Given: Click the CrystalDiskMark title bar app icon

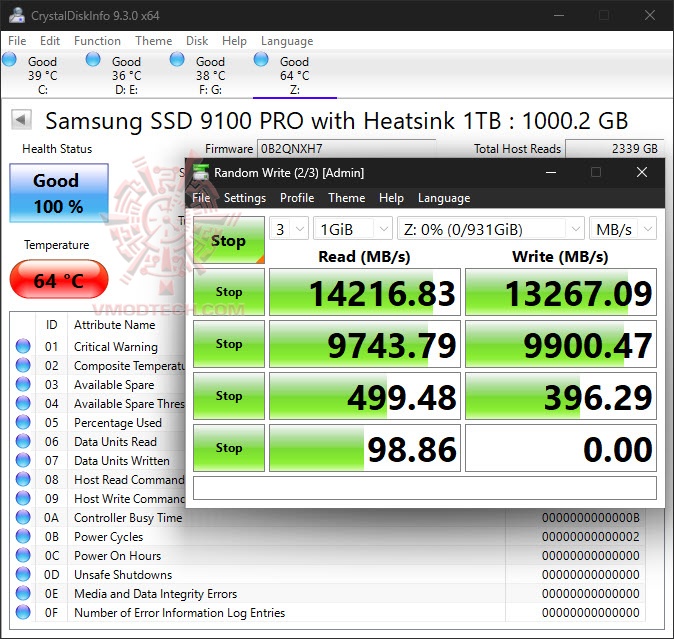Looking at the screenshot, I should tap(201, 172).
